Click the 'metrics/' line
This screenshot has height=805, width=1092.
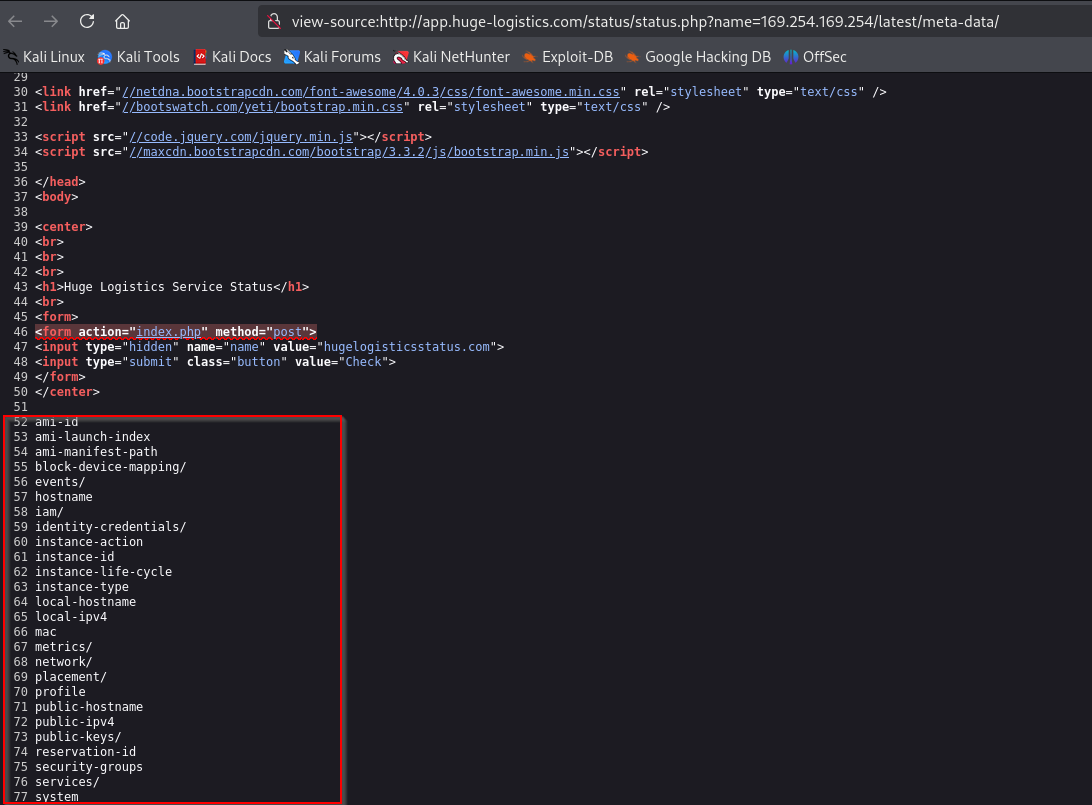pyautogui.click(x=63, y=647)
